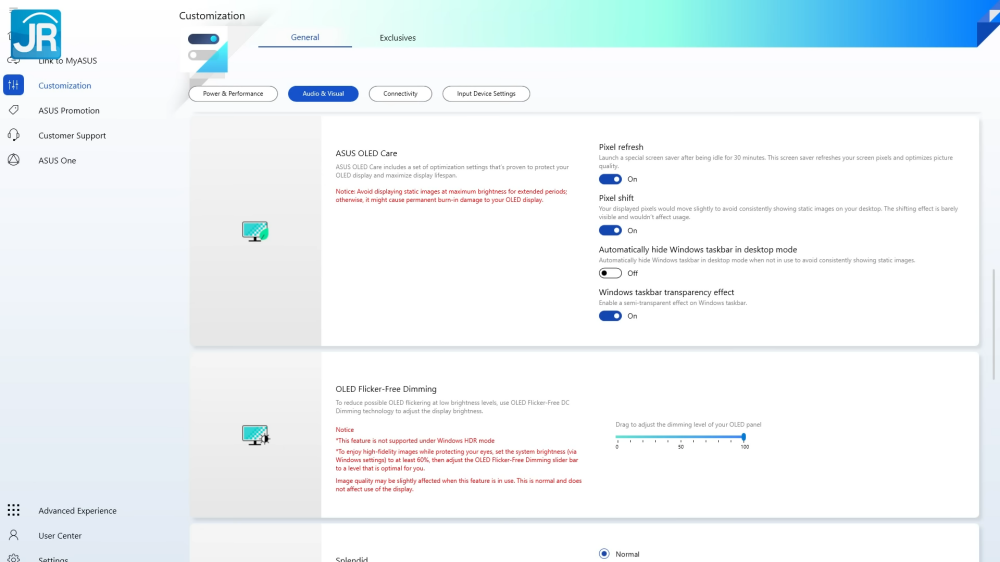This screenshot has width=1000, height=562.
Task: Select Connectivity category
Action: (x=400, y=94)
